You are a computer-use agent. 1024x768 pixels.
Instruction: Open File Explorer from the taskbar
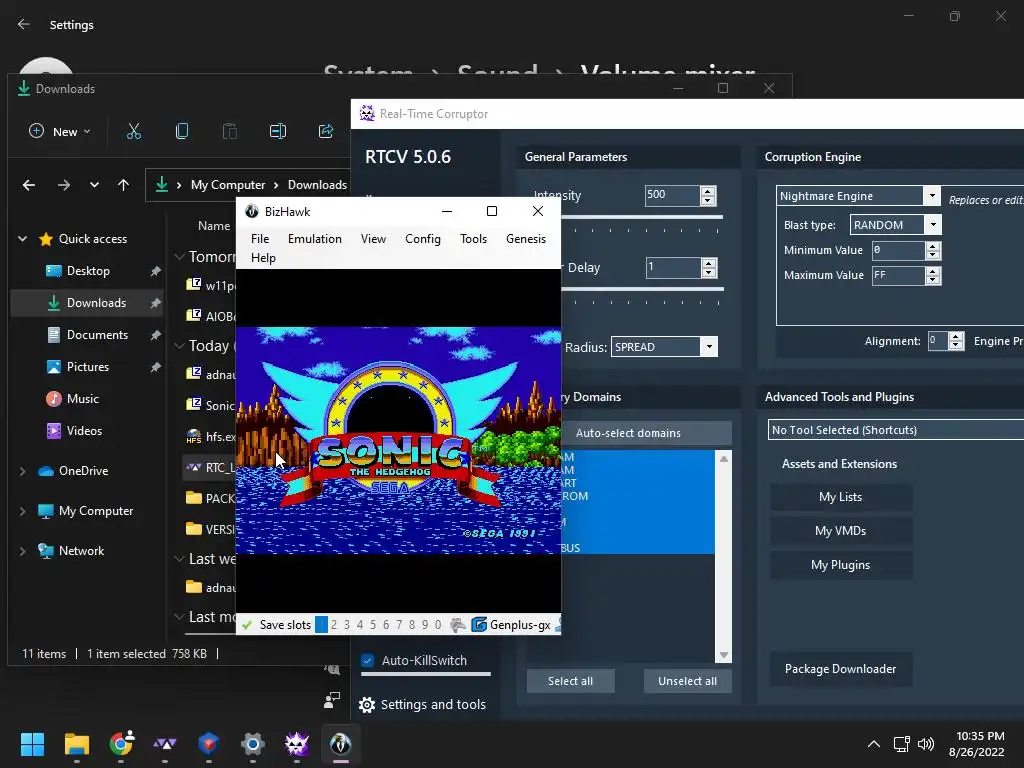coord(76,744)
